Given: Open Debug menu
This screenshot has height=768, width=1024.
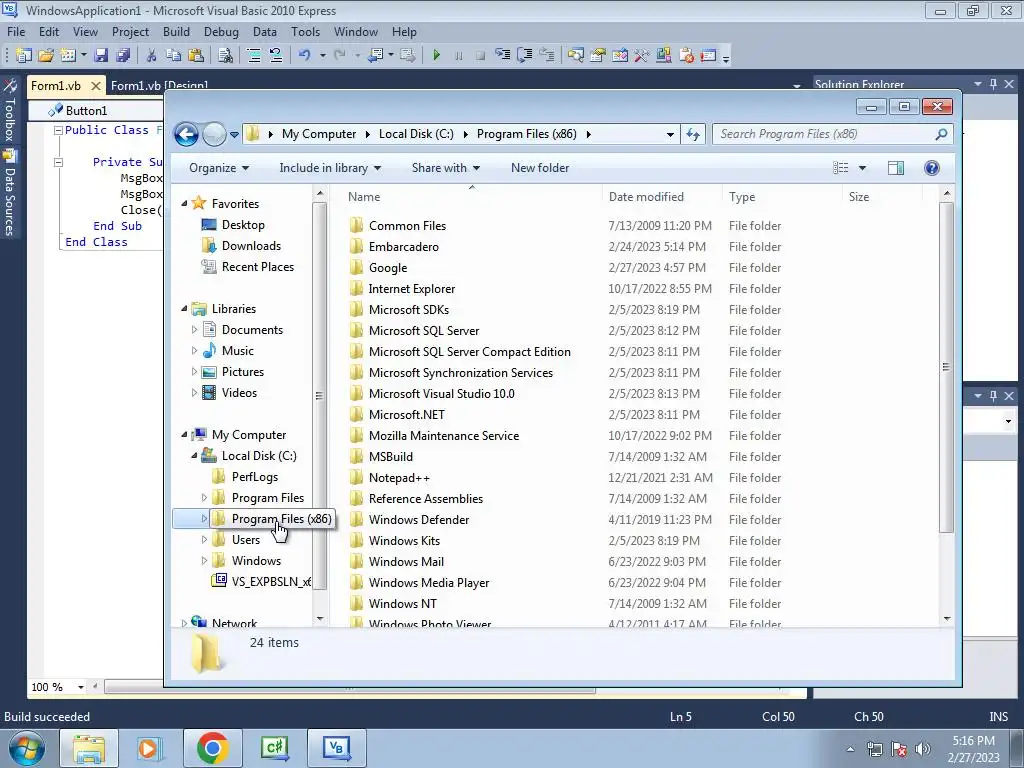Looking at the screenshot, I should 221,31.
